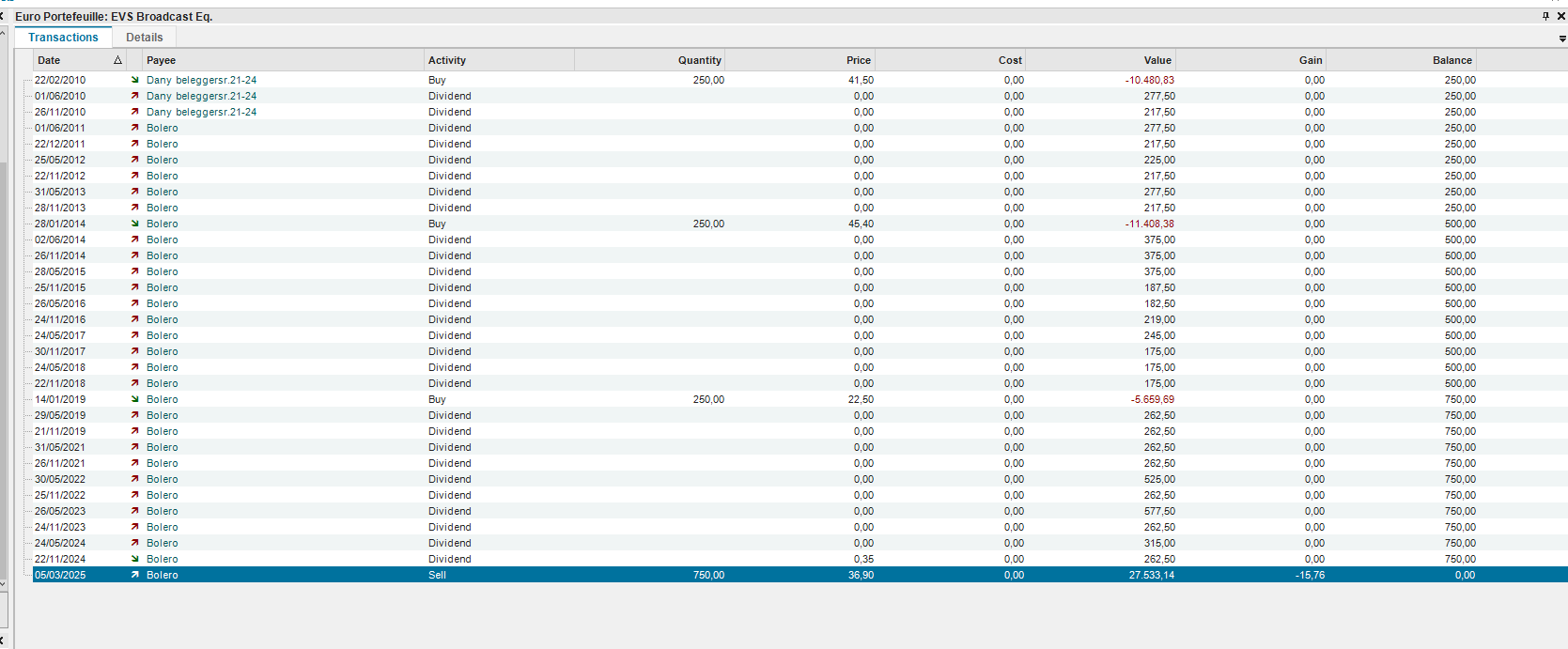
Task: Click the buy arrow icon for 22/02/2010
Action: tap(135, 80)
